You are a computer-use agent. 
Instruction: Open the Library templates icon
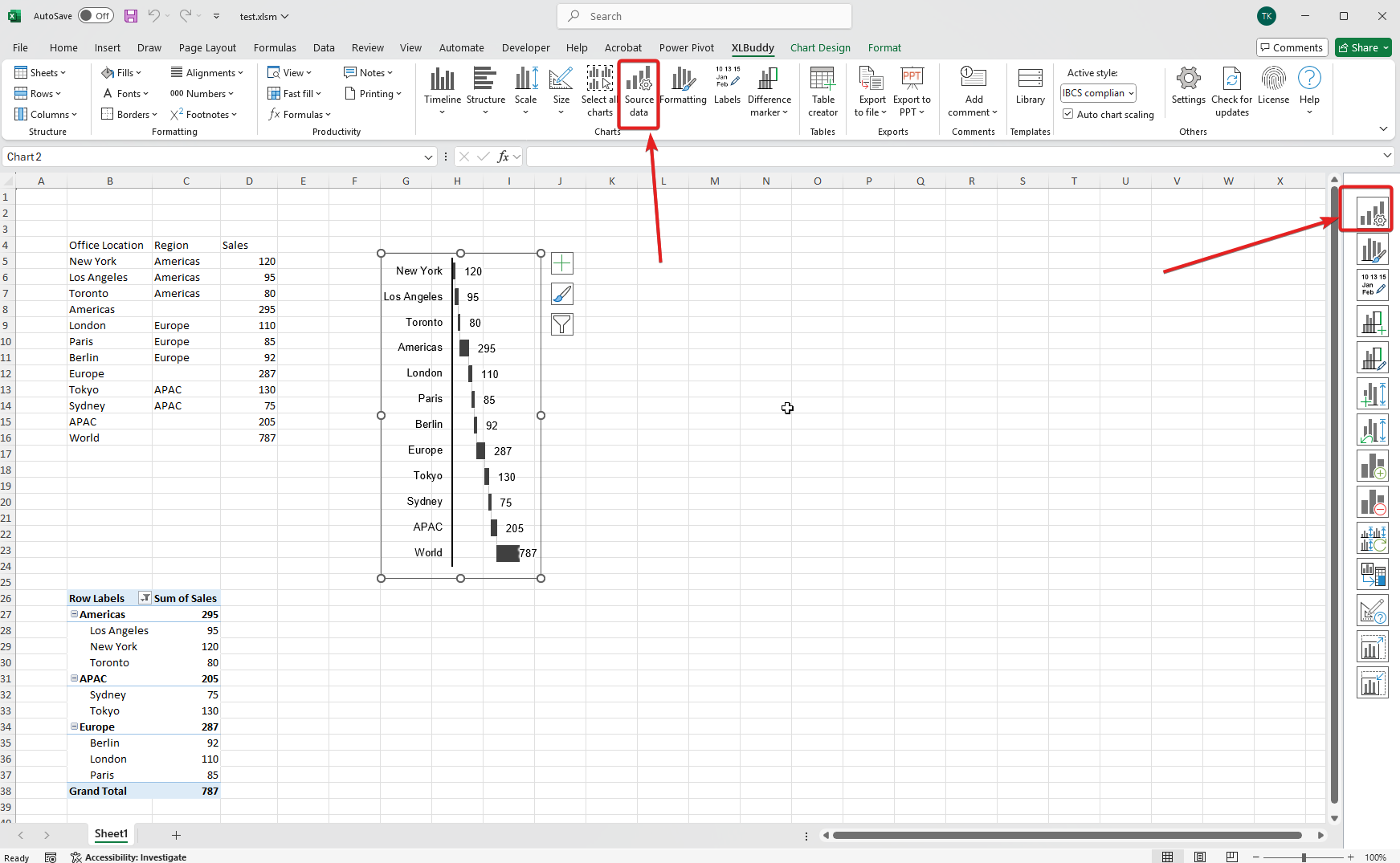tap(1030, 79)
